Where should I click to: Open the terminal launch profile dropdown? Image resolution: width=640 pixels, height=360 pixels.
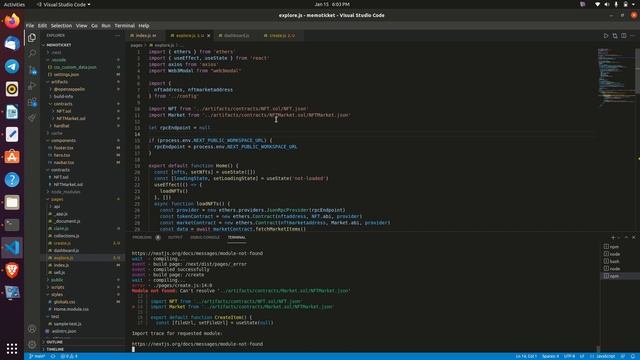tap(619, 237)
